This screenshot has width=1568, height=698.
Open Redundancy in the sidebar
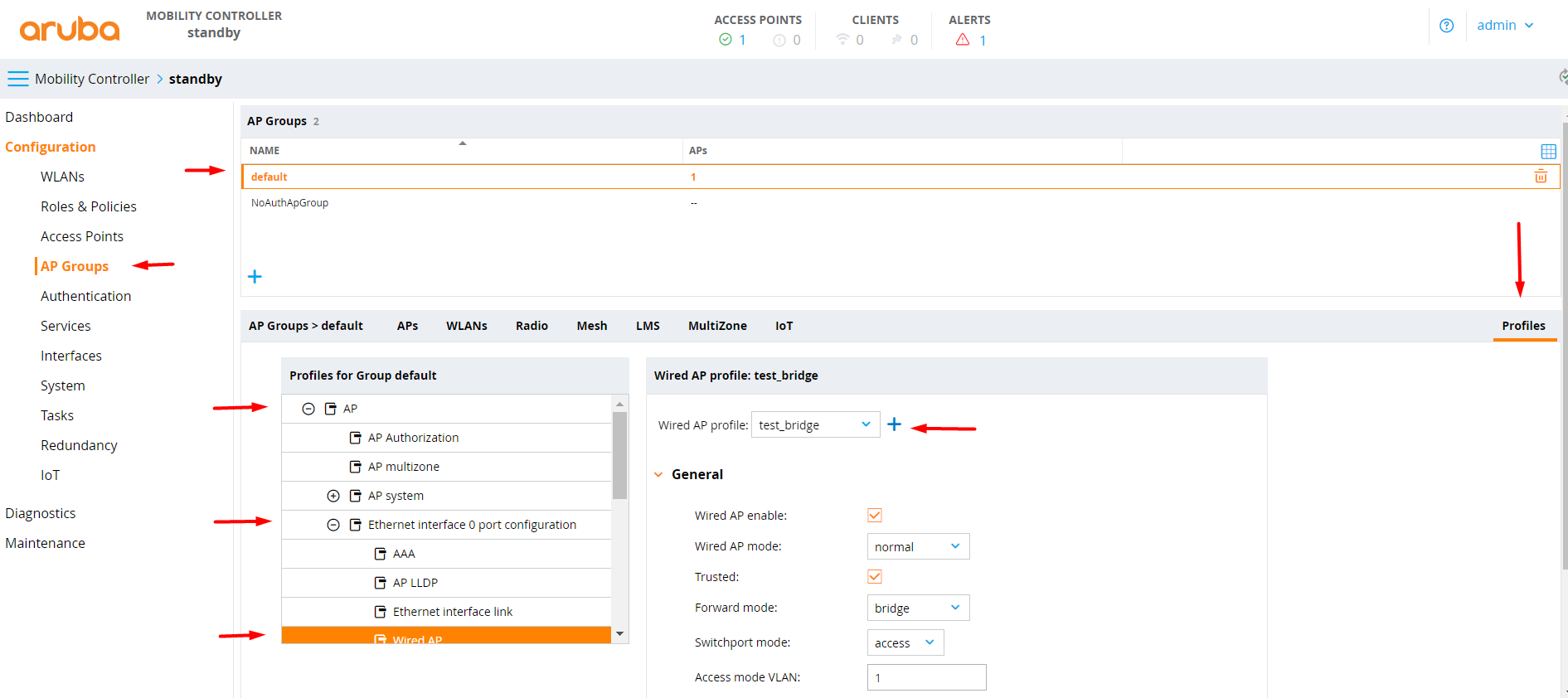79,445
